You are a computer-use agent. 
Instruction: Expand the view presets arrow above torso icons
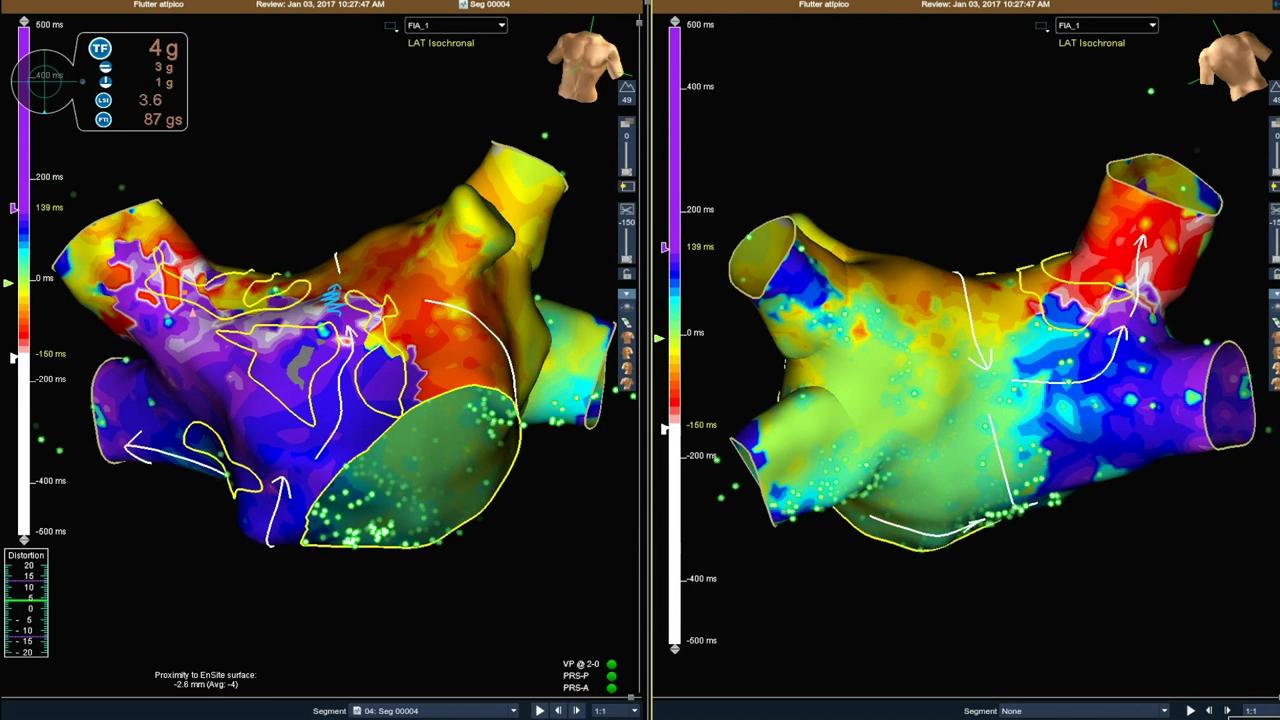click(x=627, y=295)
